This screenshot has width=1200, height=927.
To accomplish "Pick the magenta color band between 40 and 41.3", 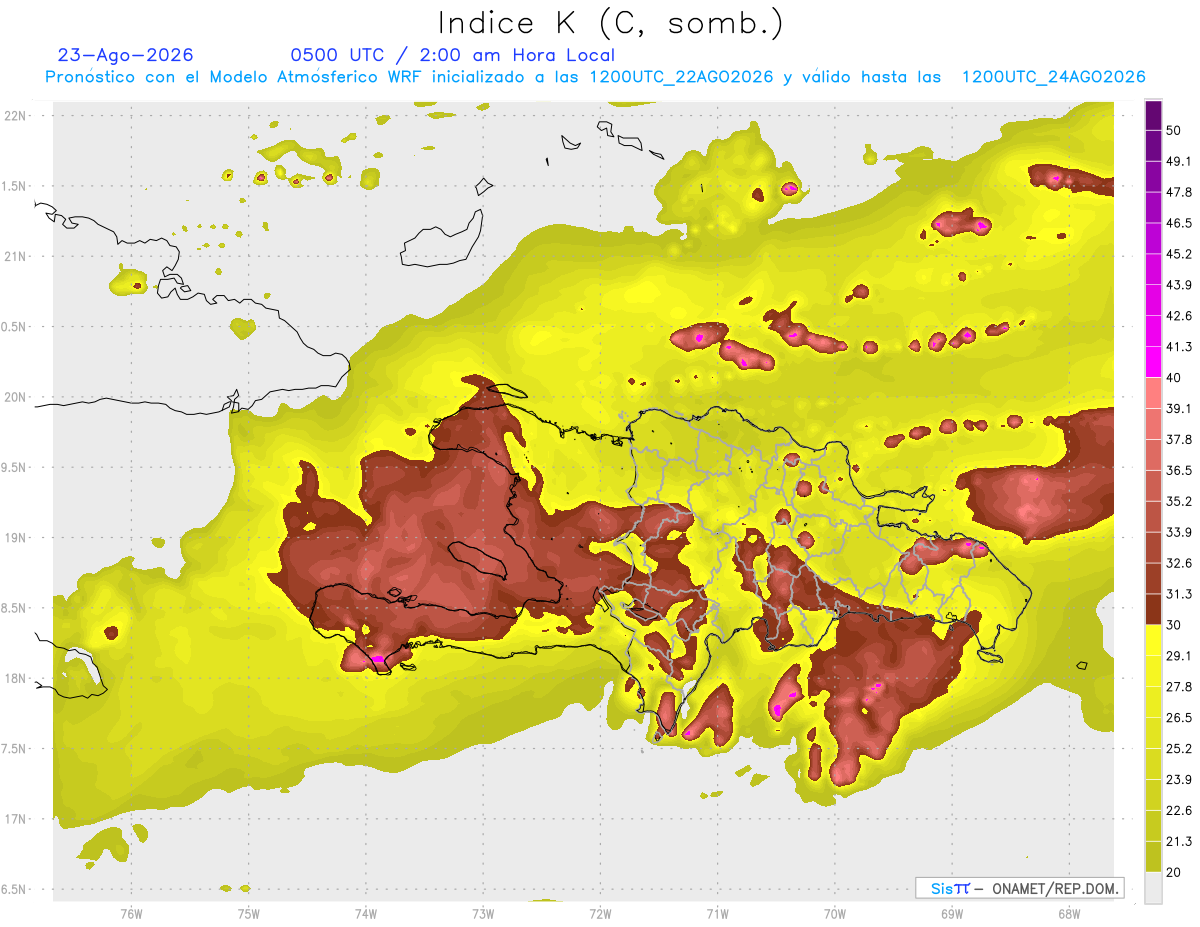I will click(1153, 362).
